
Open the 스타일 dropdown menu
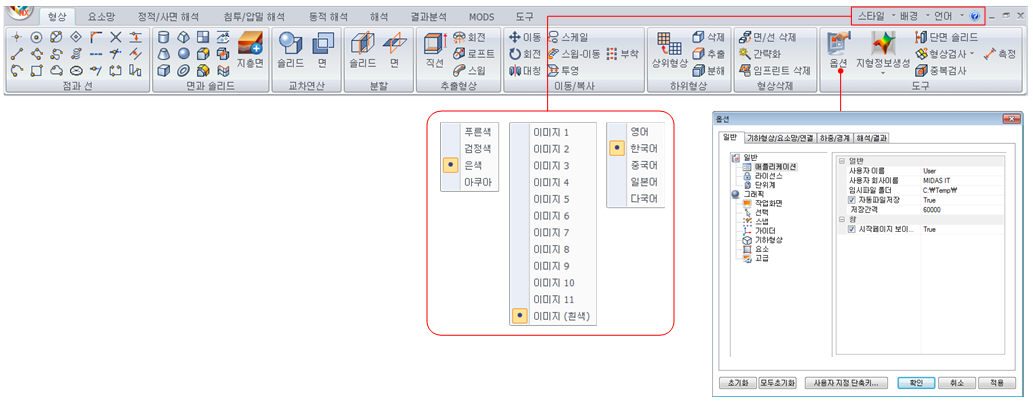pyautogui.click(x=876, y=16)
